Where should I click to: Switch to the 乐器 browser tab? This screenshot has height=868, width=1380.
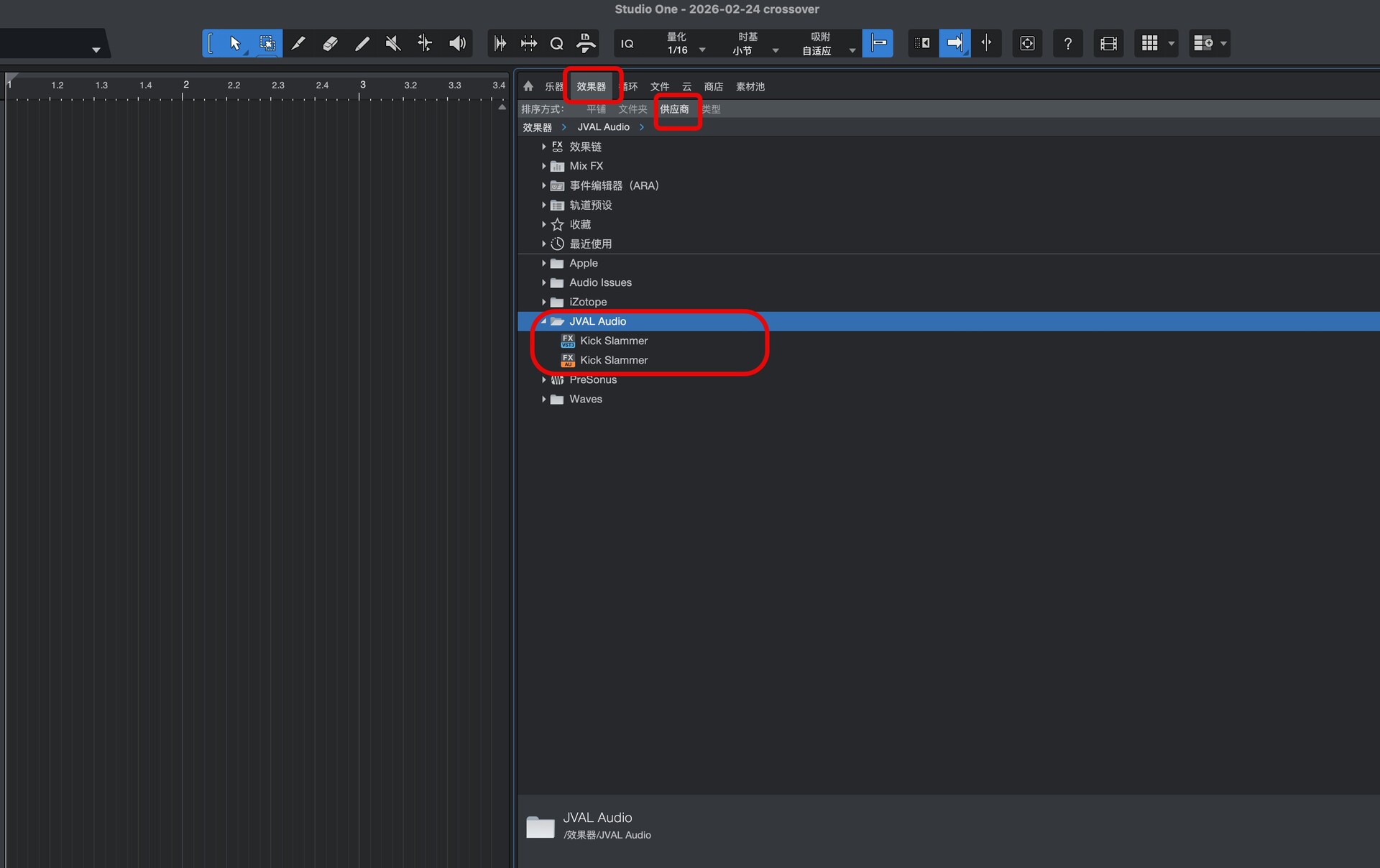click(x=553, y=86)
